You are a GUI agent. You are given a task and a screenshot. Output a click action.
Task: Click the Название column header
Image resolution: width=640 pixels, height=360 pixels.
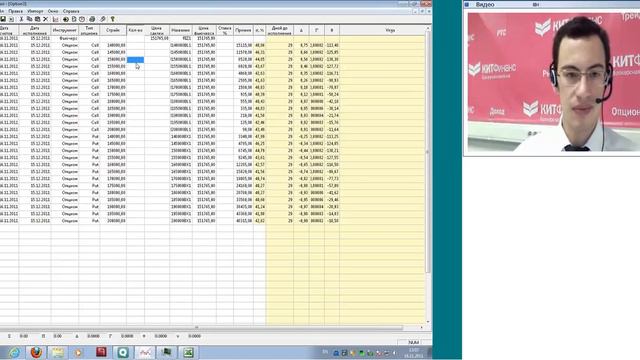point(181,30)
